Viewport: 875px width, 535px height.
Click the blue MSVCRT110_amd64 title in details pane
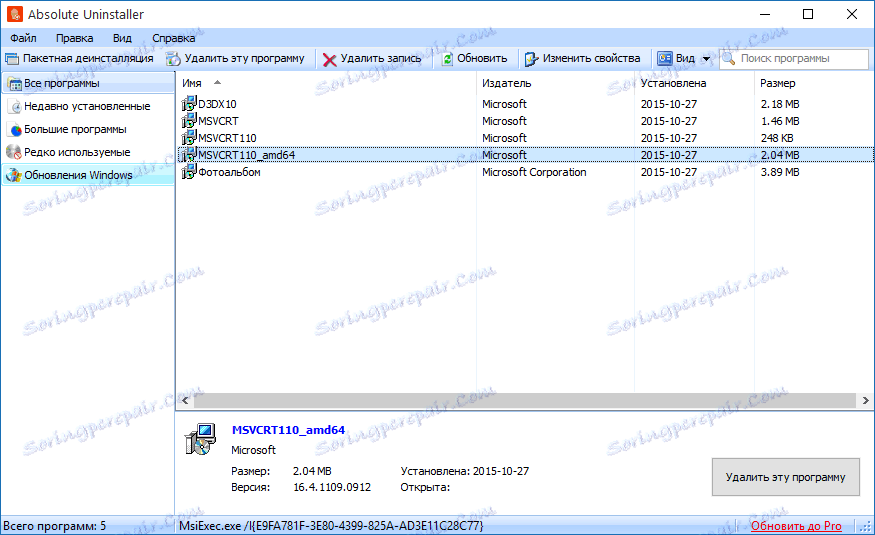pyautogui.click(x=288, y=430)
